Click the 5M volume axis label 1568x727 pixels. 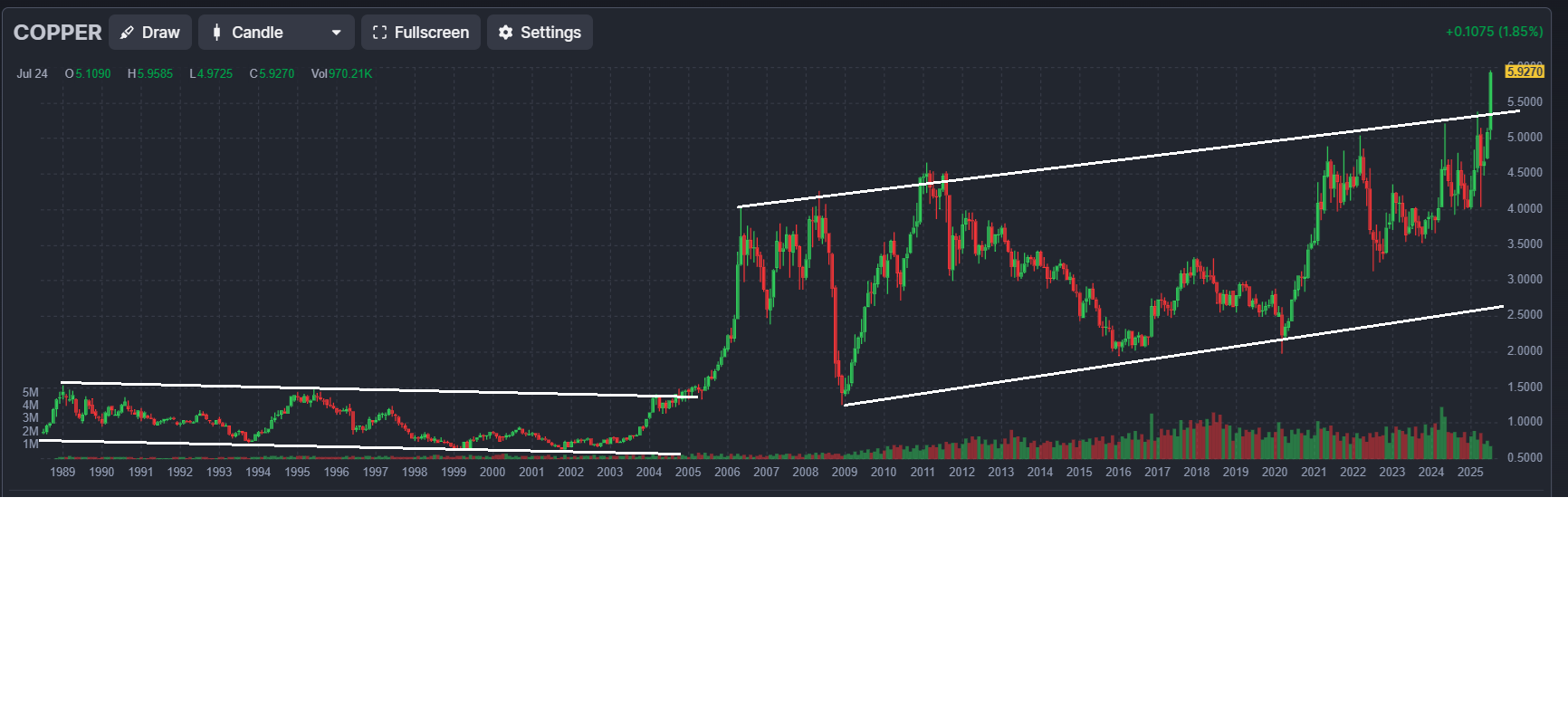point(31,392)
